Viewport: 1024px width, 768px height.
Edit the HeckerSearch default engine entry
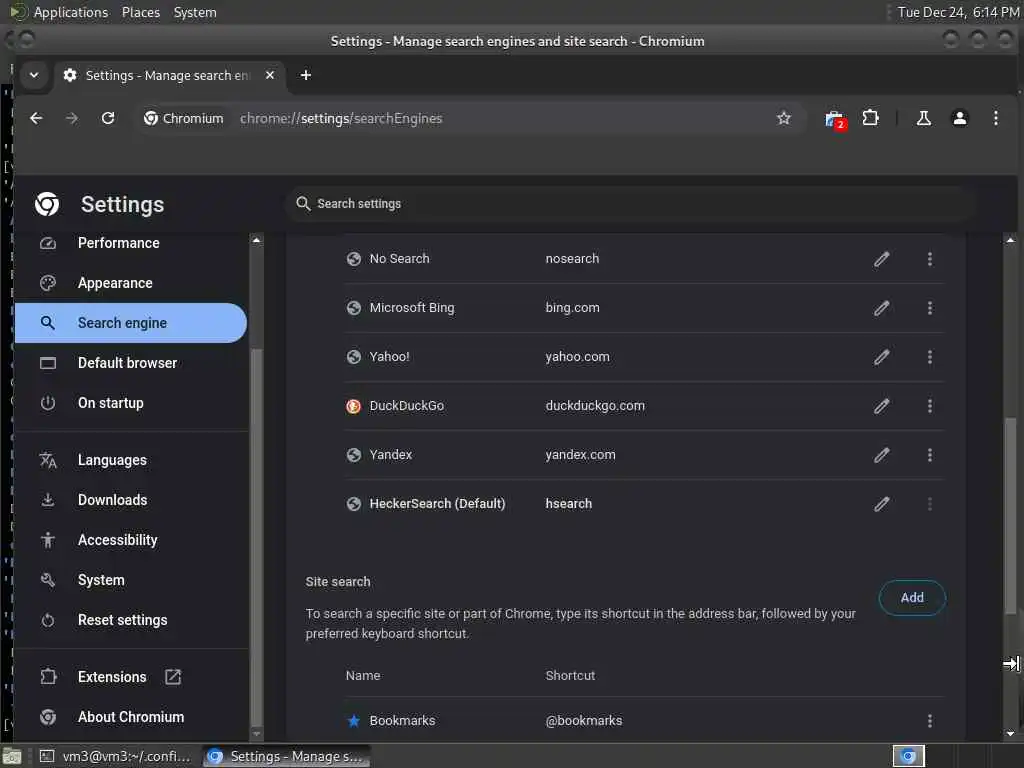882,504
